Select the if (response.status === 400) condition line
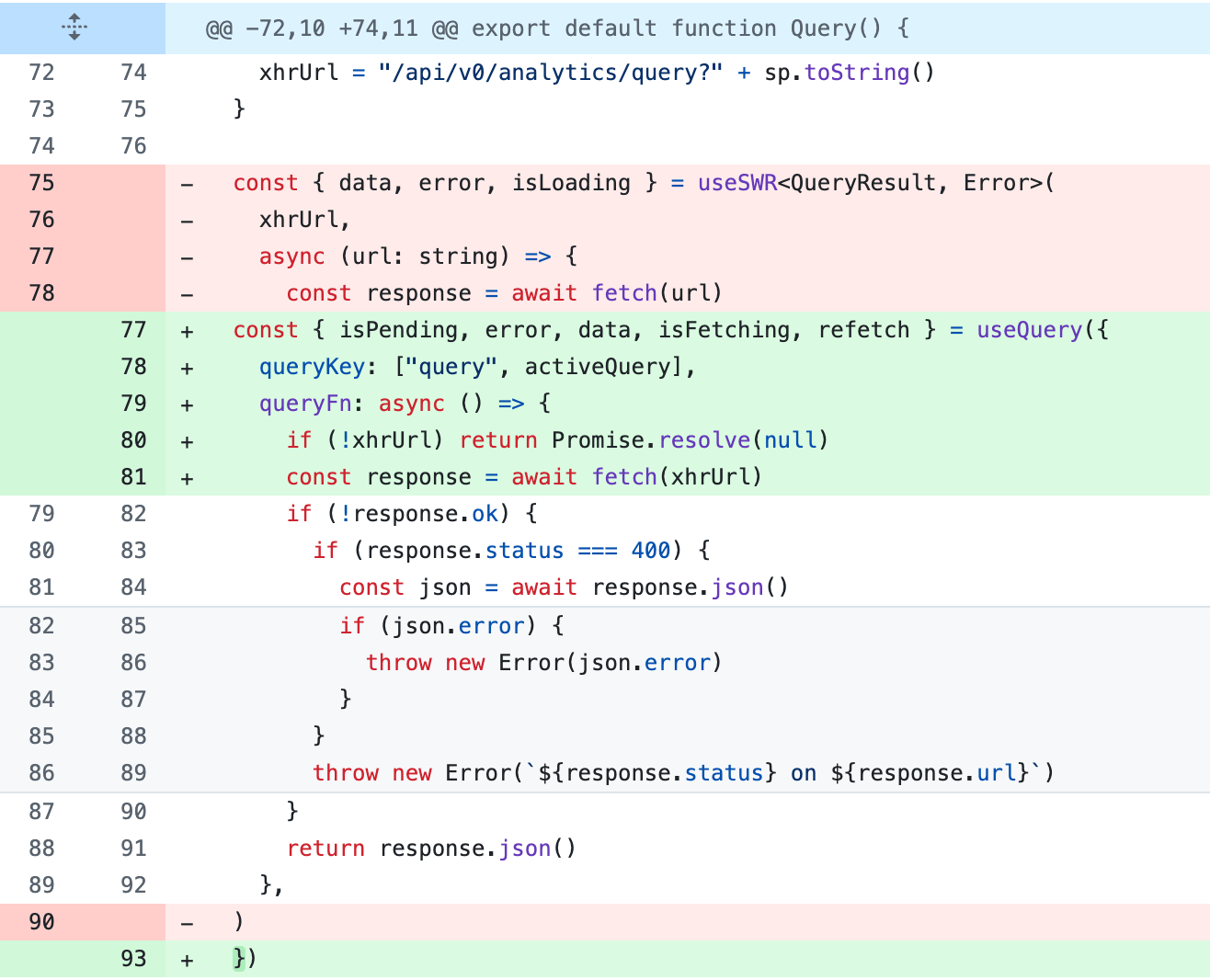 pos(512,550)
